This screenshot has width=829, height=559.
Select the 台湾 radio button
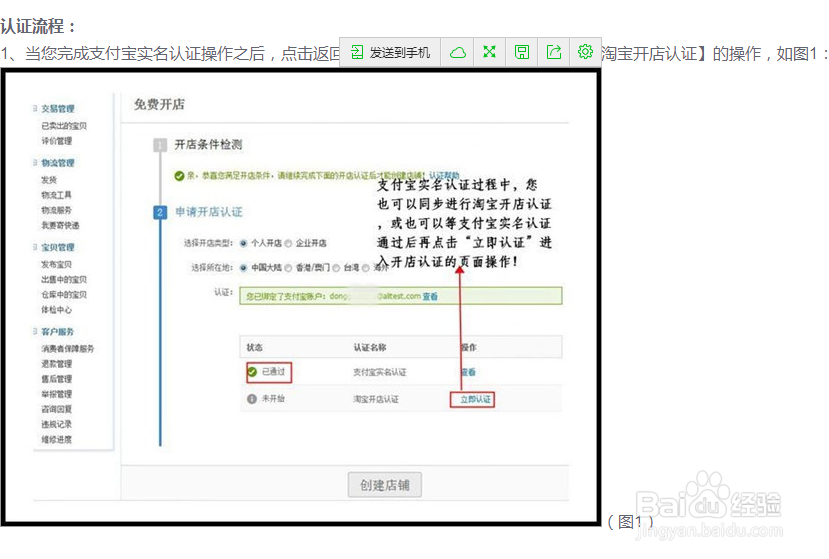[336, 268]
